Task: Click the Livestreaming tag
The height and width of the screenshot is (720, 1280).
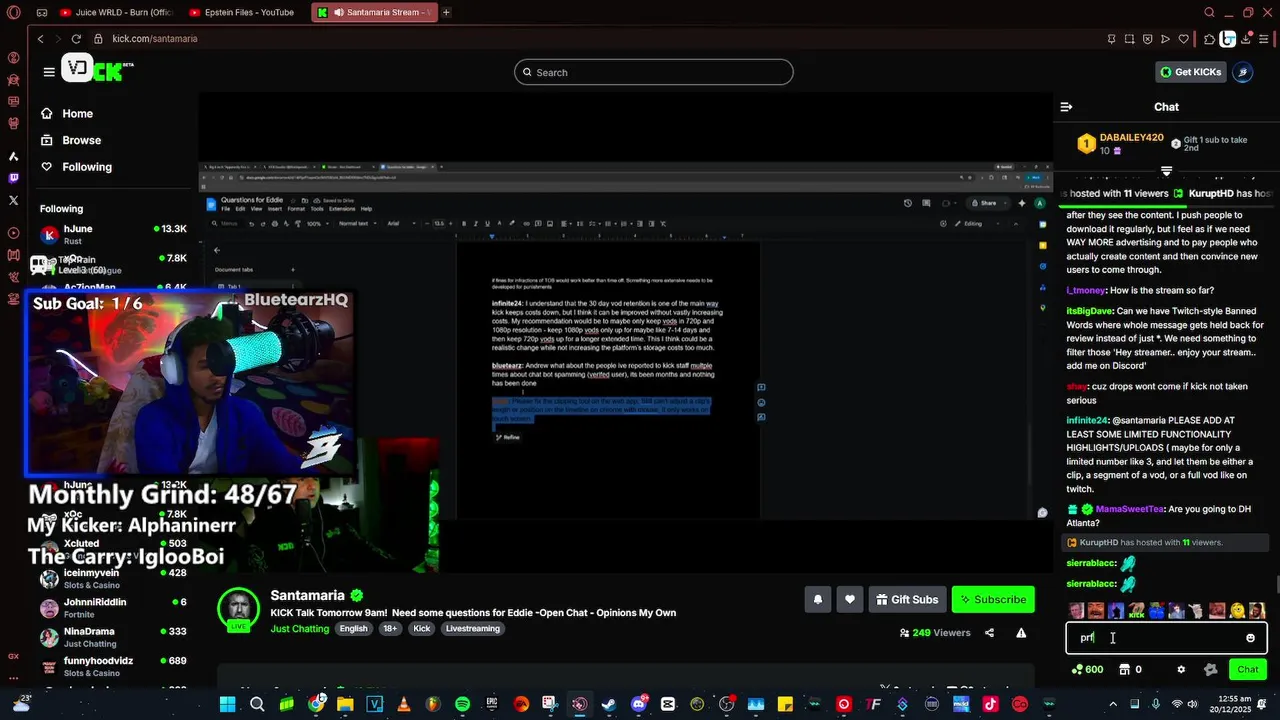Action: pyautogui.click(x=473, y=629)
